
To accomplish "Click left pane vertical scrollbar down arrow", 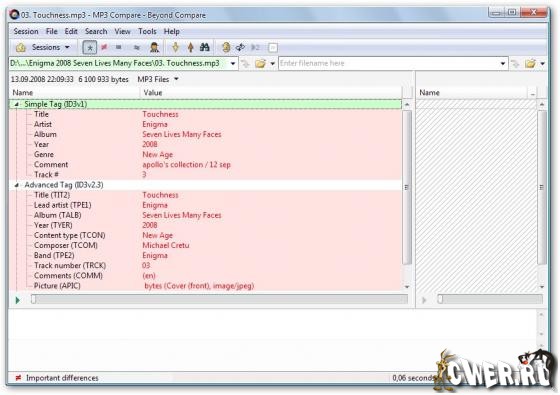I will click(x=407, y=287).
